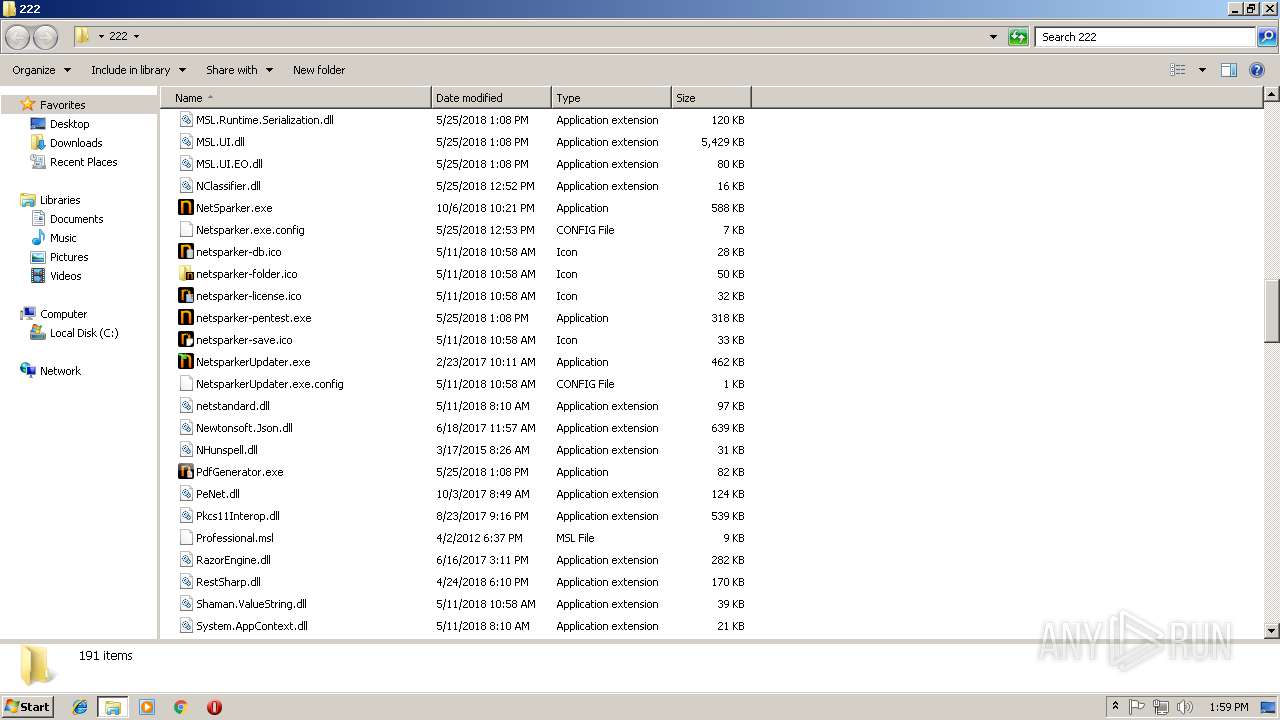Toggle the preview pane icon
Image resolution: width=1280 pixels, height=720 pixels.
pyautogui.click(x=1229, y=70)
